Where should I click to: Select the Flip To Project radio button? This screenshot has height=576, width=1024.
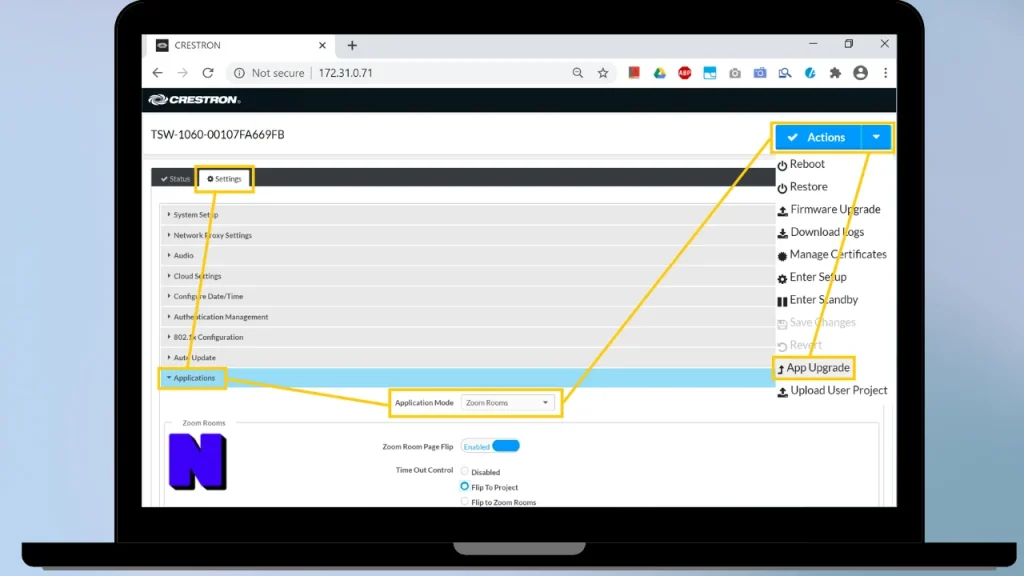(464, 487)
